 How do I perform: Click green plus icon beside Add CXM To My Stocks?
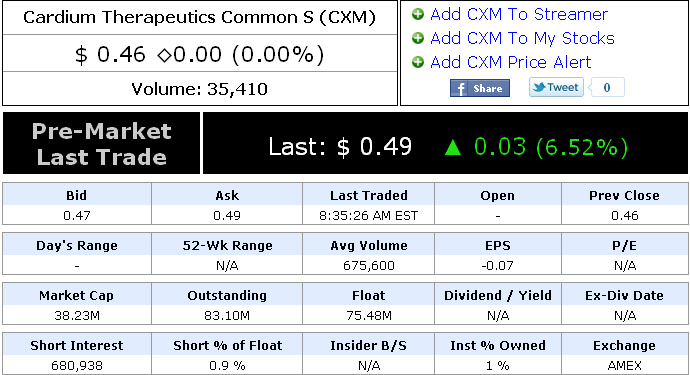click(418, 38)
